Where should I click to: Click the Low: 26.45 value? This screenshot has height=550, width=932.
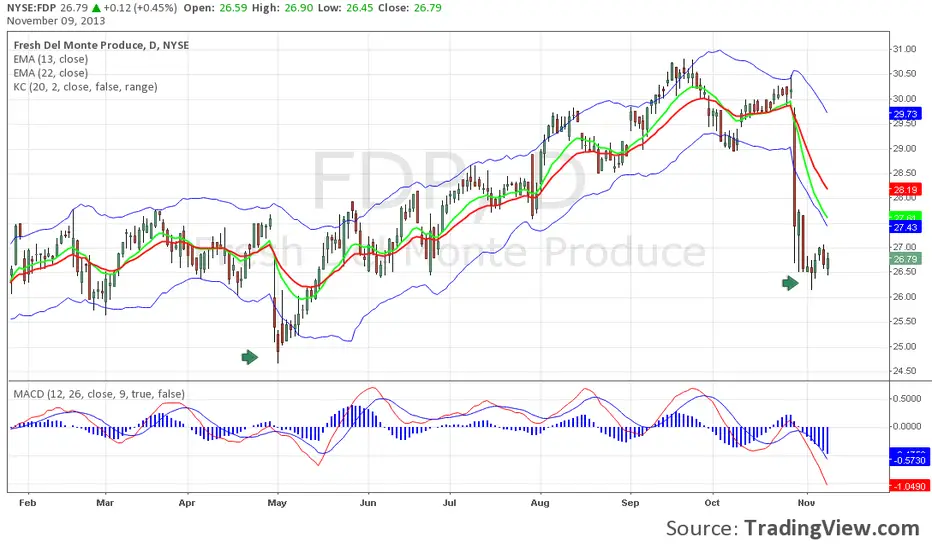coord(347,8)
